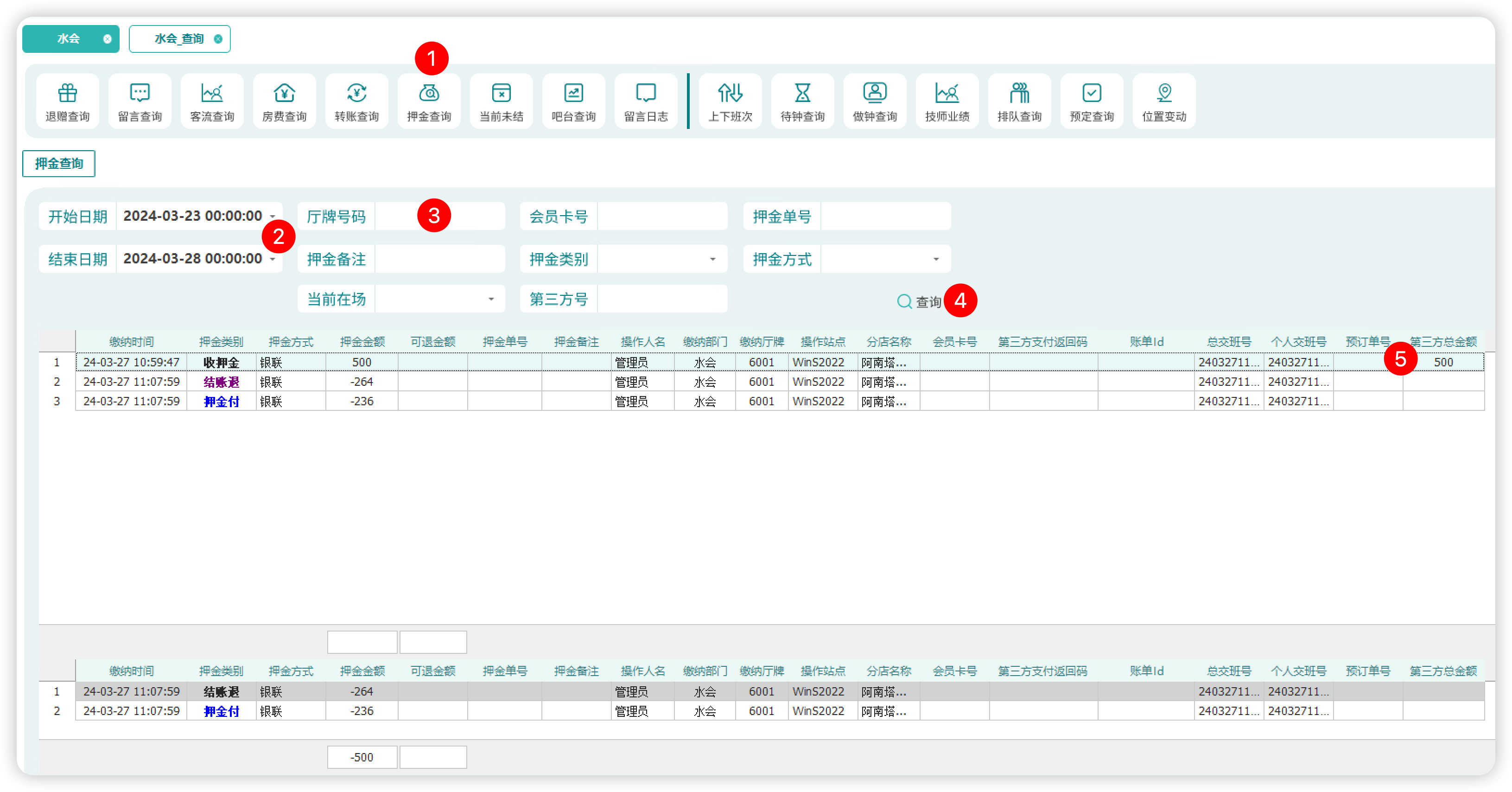Click upper table 操作人名 column header

click(643, 342)
